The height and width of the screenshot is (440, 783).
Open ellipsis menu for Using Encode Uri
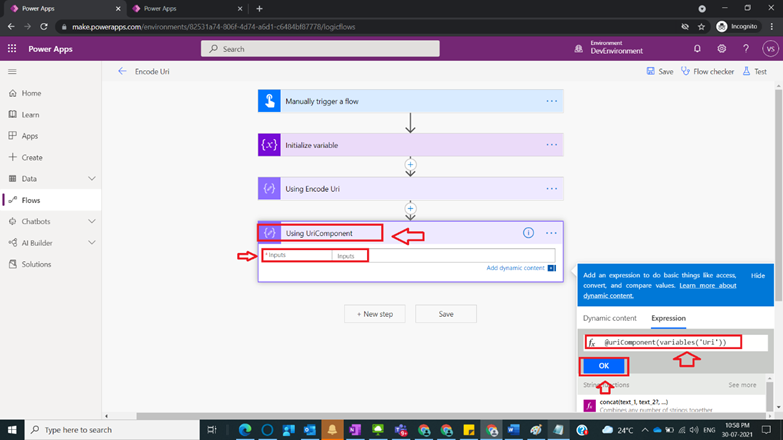[551, 189]
